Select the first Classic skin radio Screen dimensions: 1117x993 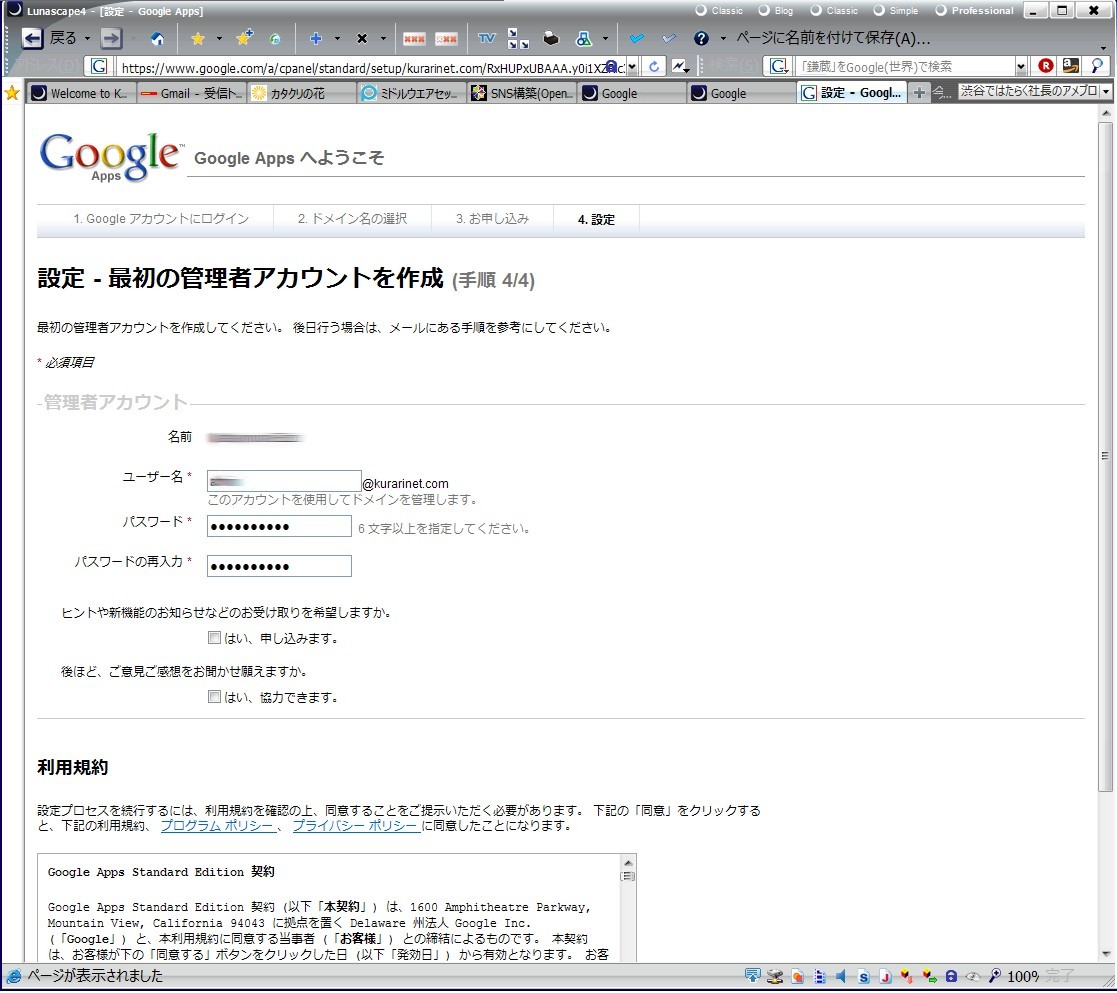point(701,11)
